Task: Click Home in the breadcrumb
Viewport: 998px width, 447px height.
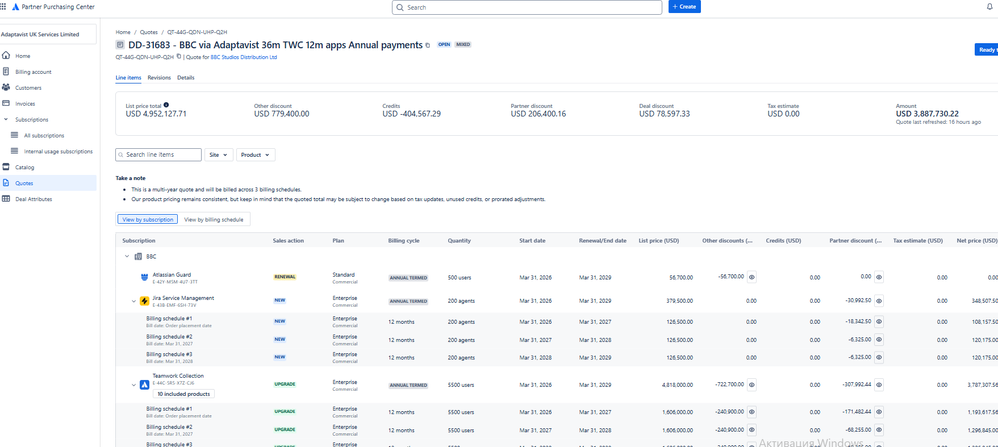Action: tap(123, 31)
